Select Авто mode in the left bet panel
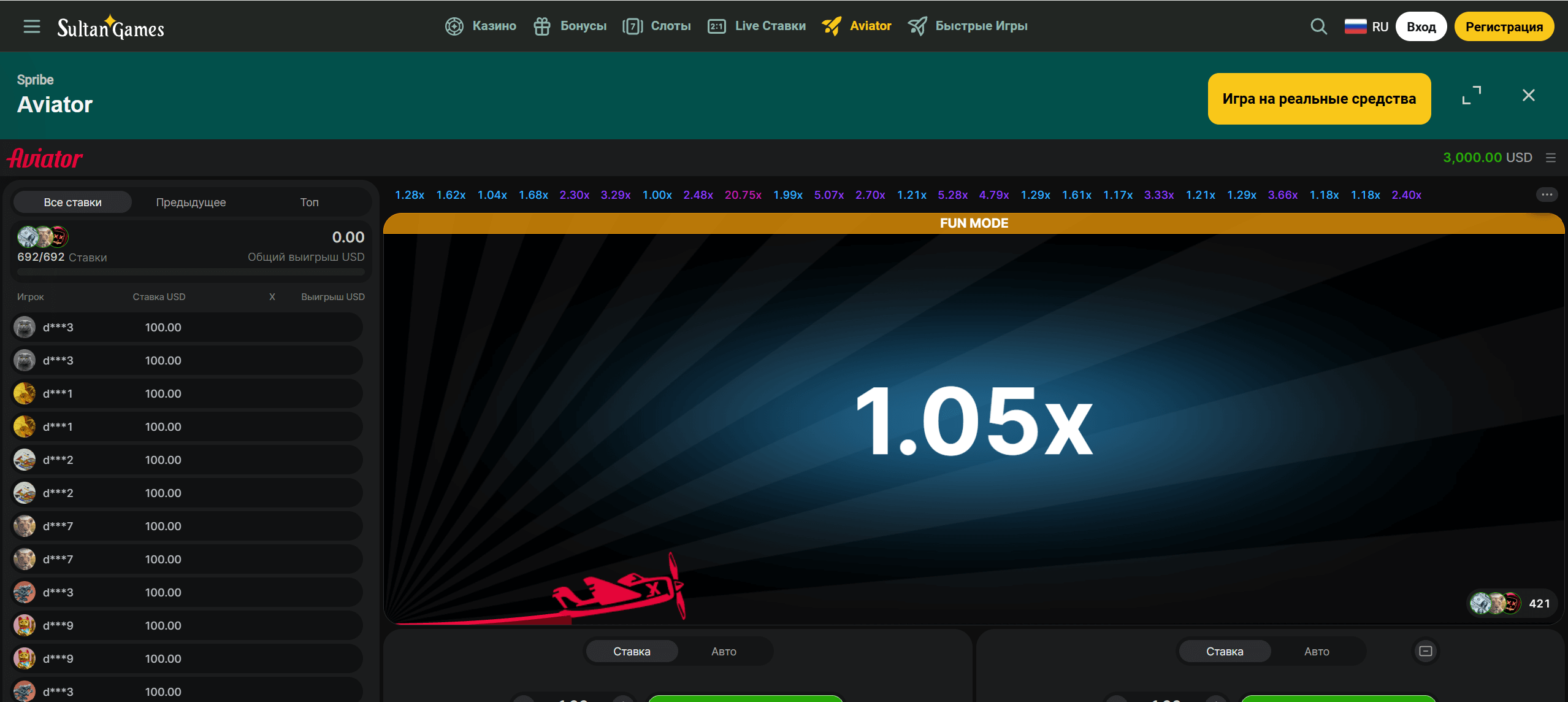 click(724, 651)
